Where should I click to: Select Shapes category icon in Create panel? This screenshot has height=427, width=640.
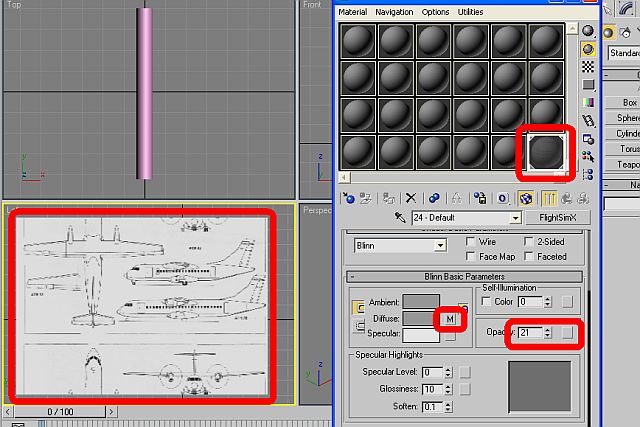click(x=626, y=32)
